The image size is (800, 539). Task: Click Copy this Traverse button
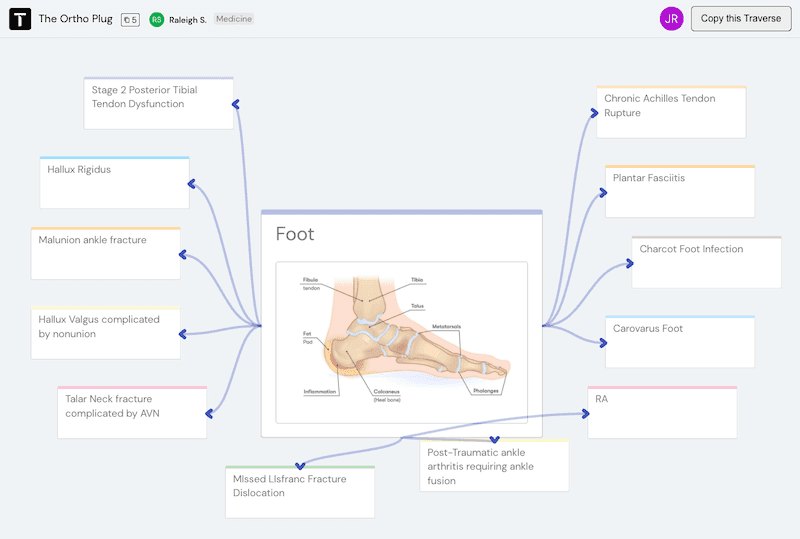tap(741, 18)
